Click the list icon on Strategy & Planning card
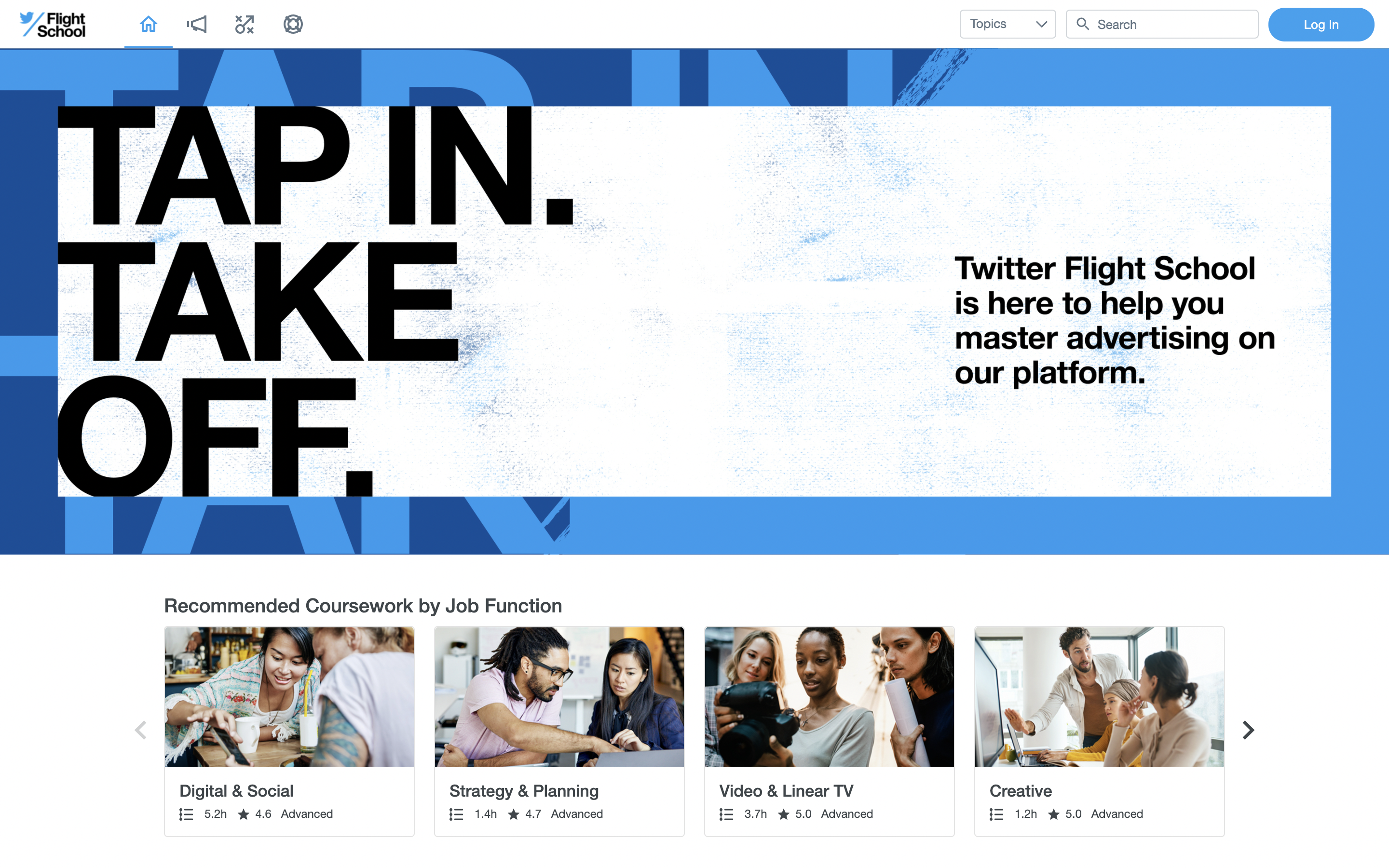The width and height of the screenshot is (1389, 868). (456, 814)
